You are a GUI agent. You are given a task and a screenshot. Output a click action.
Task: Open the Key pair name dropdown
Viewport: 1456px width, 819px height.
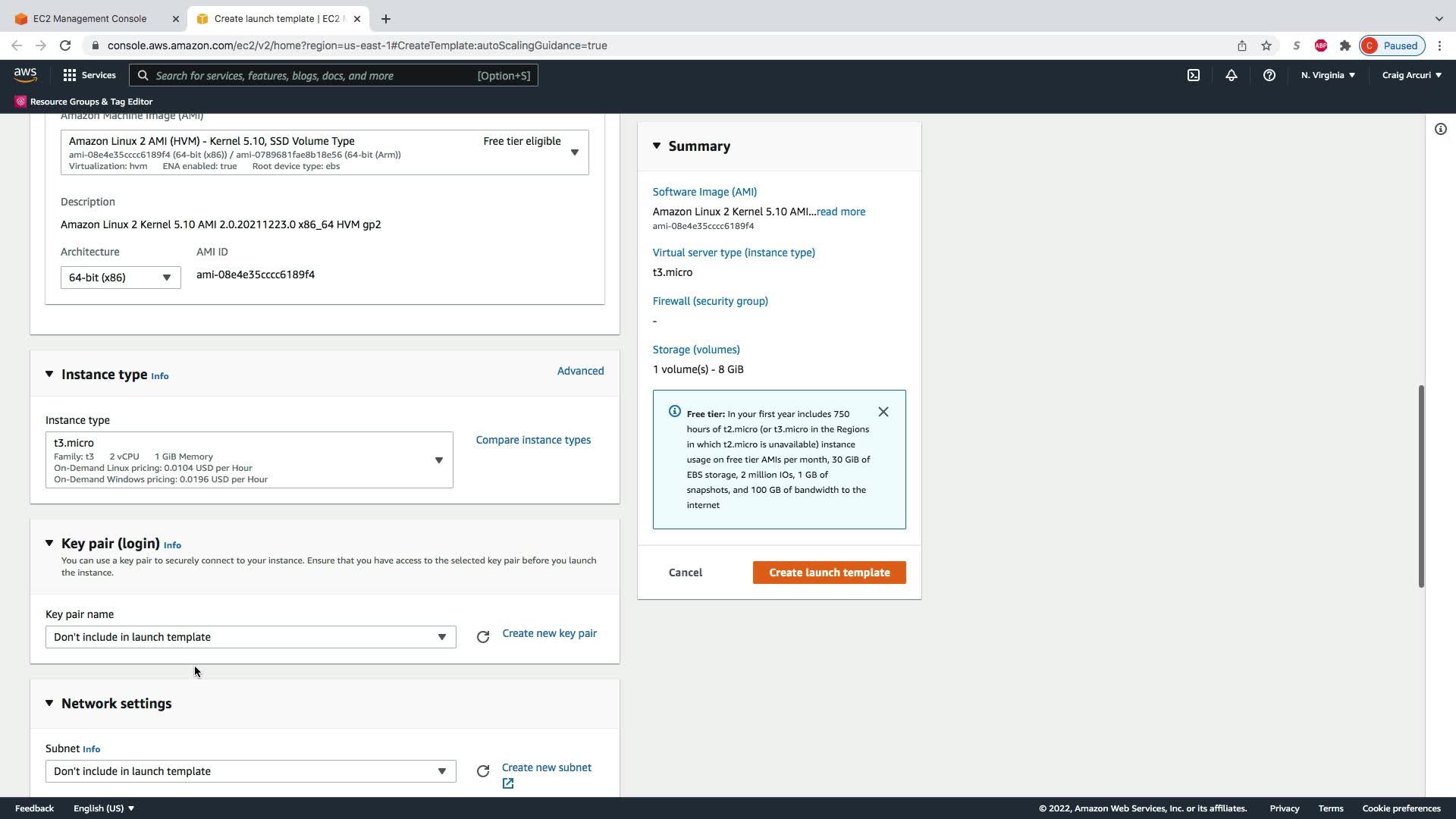click(250, 637)
